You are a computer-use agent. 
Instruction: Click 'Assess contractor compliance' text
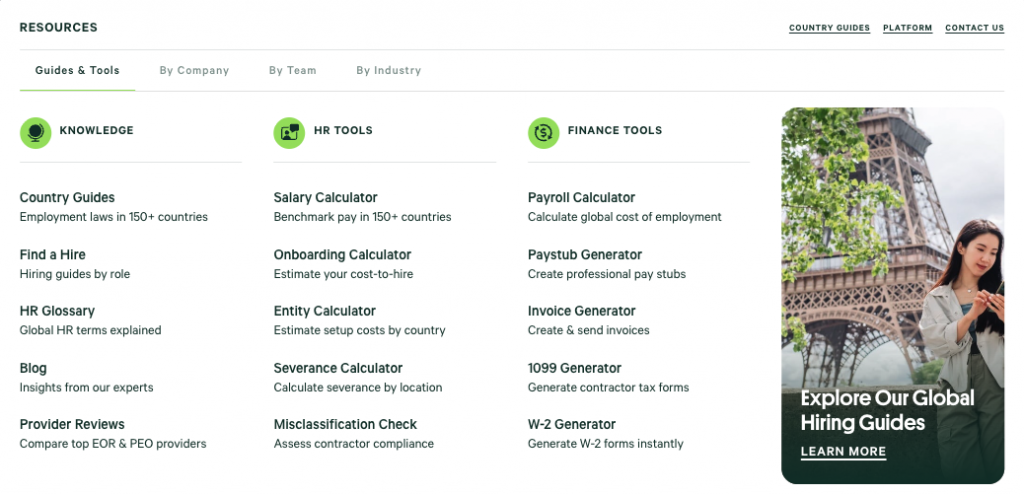tap(353, 444)
